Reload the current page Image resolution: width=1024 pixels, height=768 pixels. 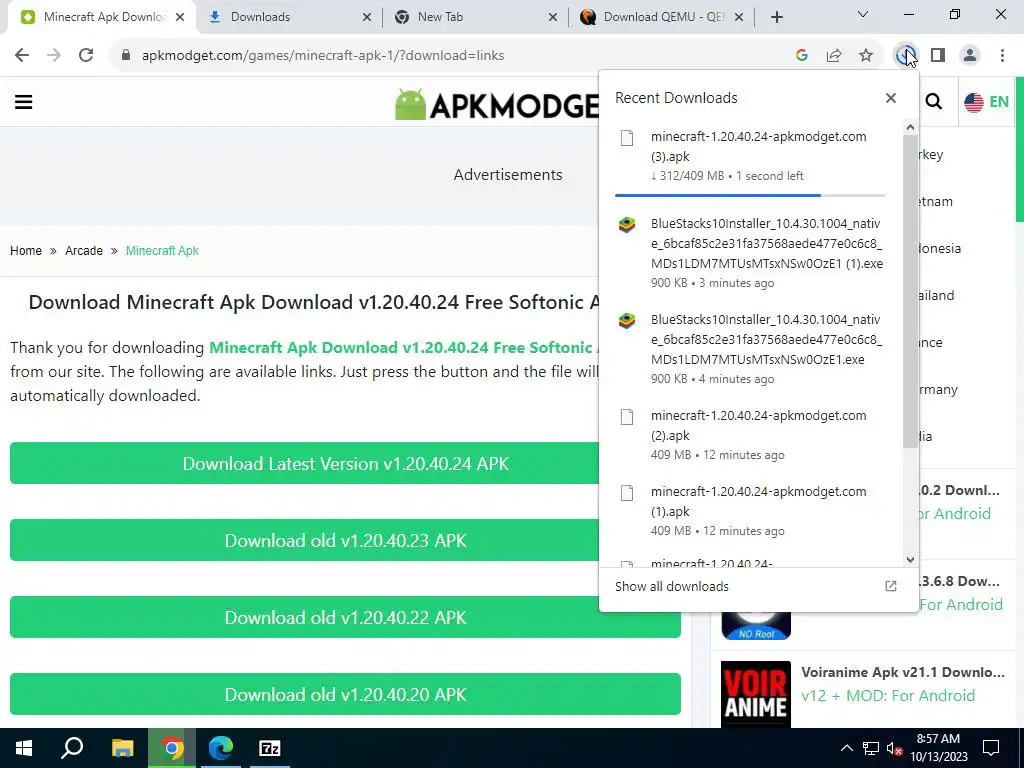click(86, 56)
